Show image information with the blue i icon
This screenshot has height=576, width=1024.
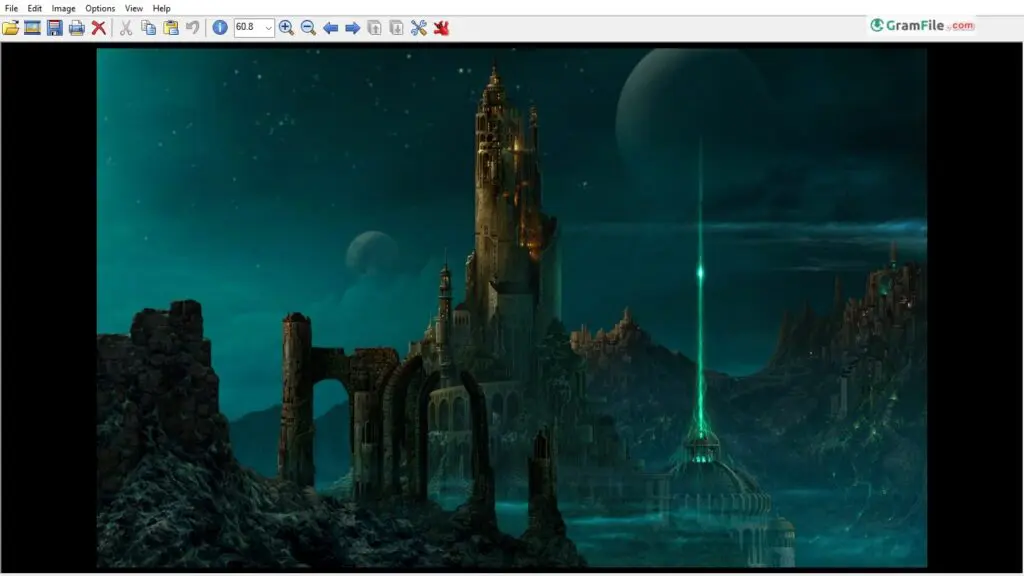[x=220, y=27]
